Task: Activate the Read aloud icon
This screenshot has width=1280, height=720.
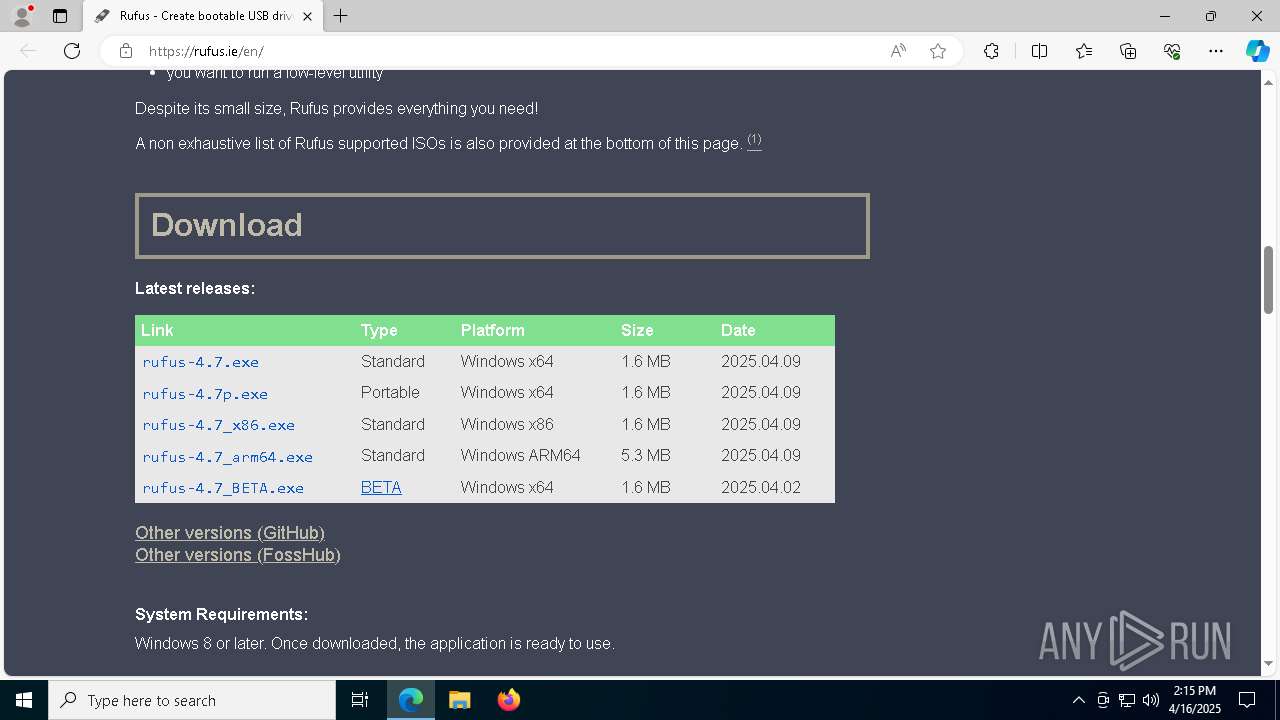Action: pyautogui.click(x=898, y=51)
